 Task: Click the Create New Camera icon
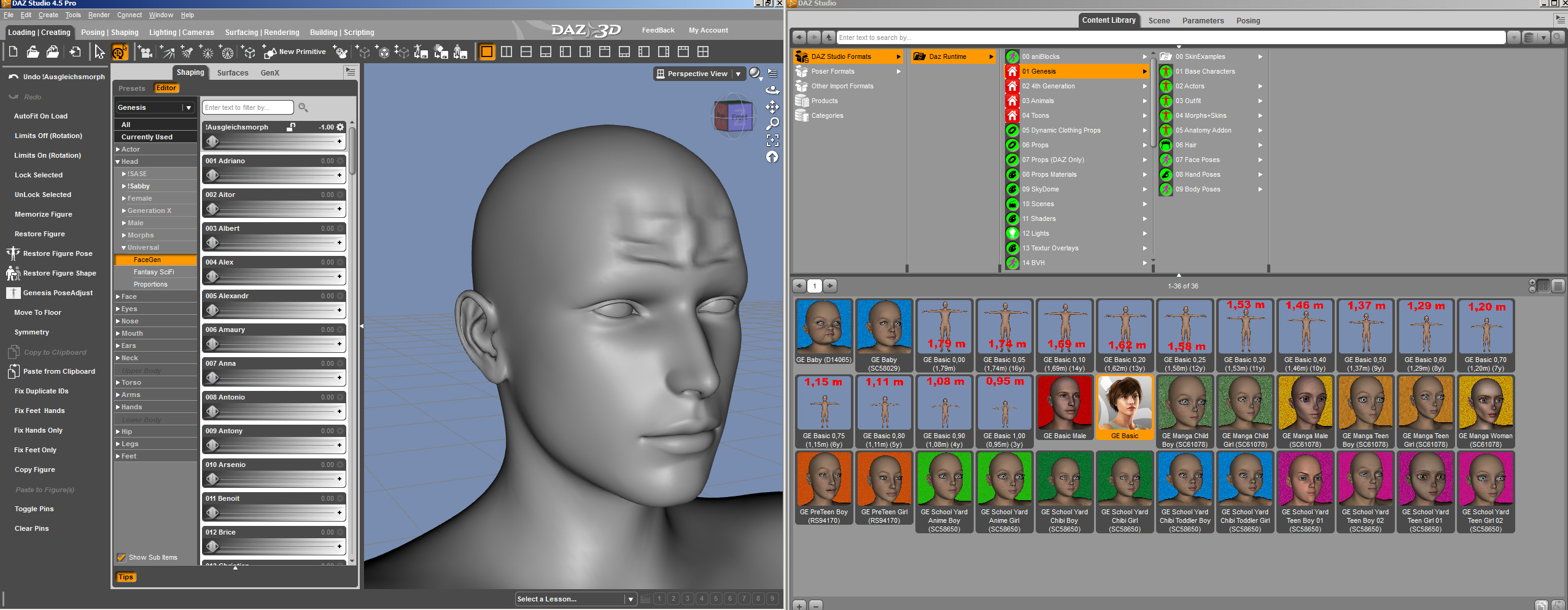(x=146, y=52)
